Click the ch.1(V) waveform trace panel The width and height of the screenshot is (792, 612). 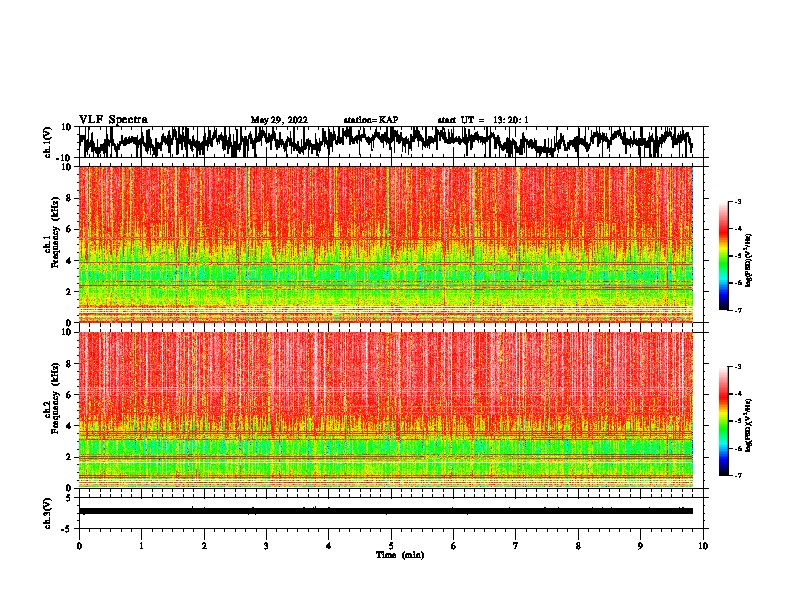391,142
